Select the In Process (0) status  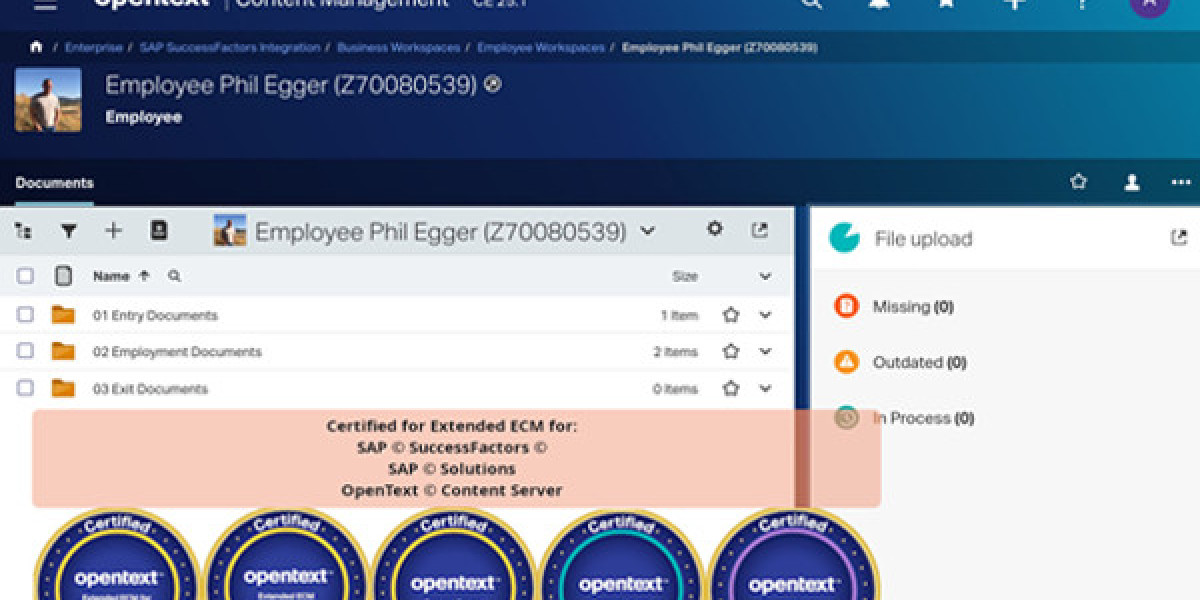(923, 418)
